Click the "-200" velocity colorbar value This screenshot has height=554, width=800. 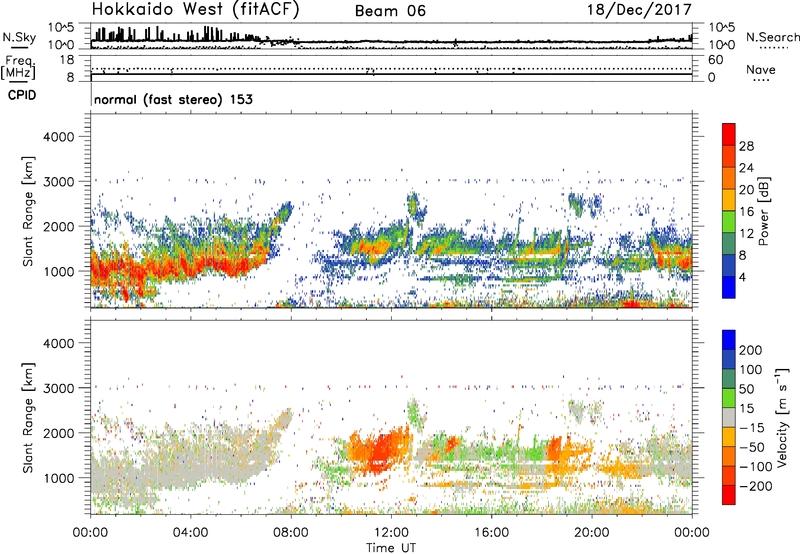pos(756,486)
